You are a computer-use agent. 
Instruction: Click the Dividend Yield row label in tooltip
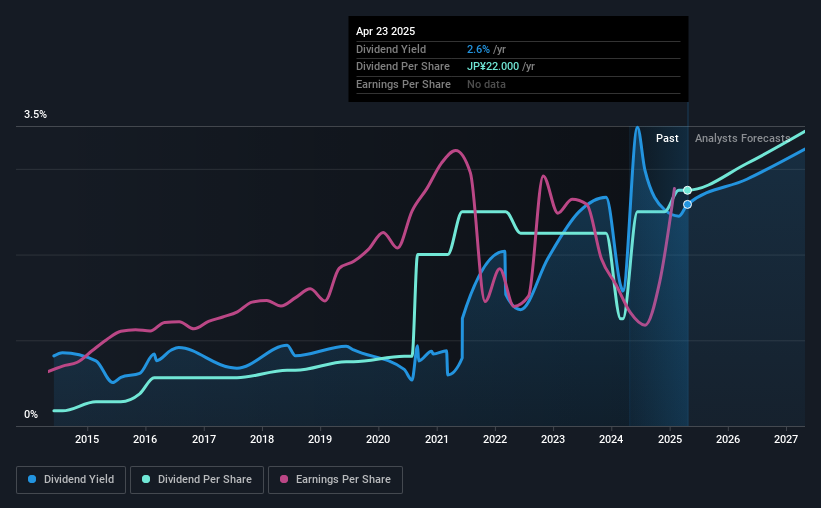(x=391, y=49)
